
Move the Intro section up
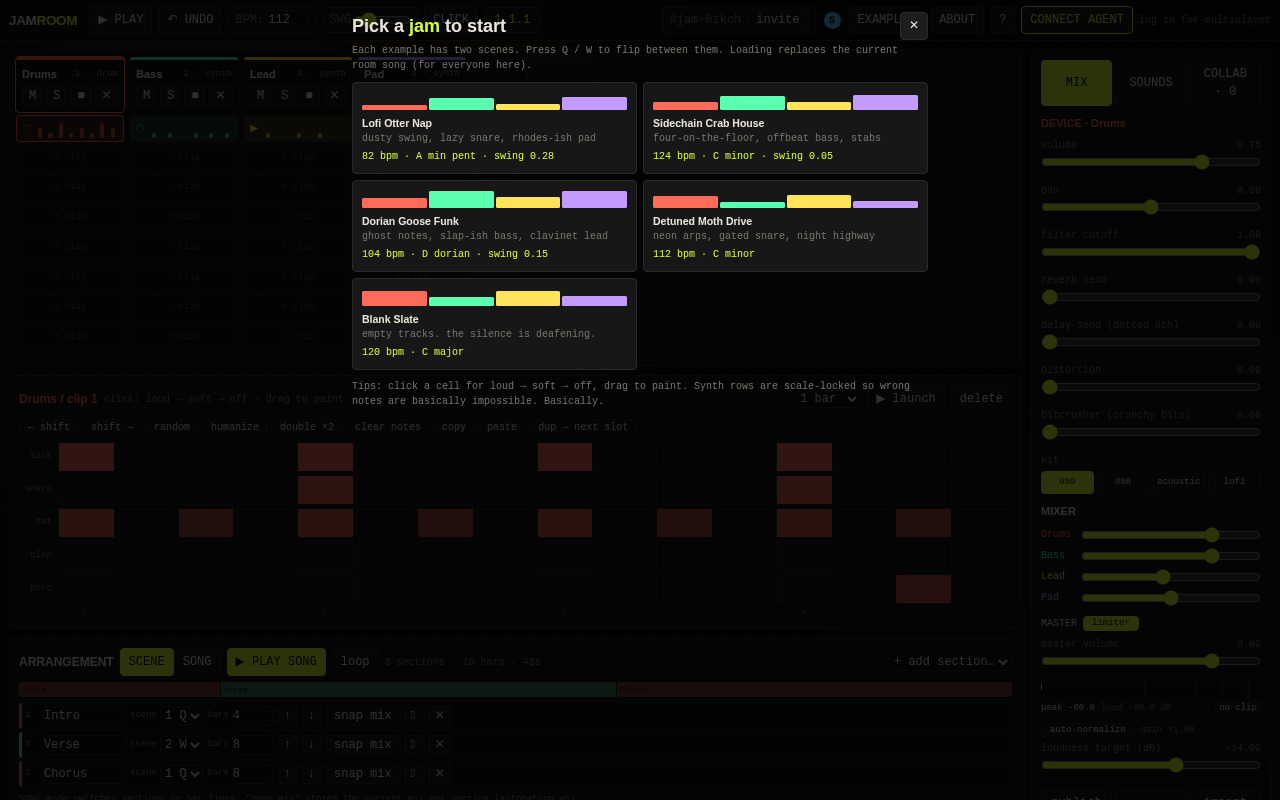click(x=288, y=716)
